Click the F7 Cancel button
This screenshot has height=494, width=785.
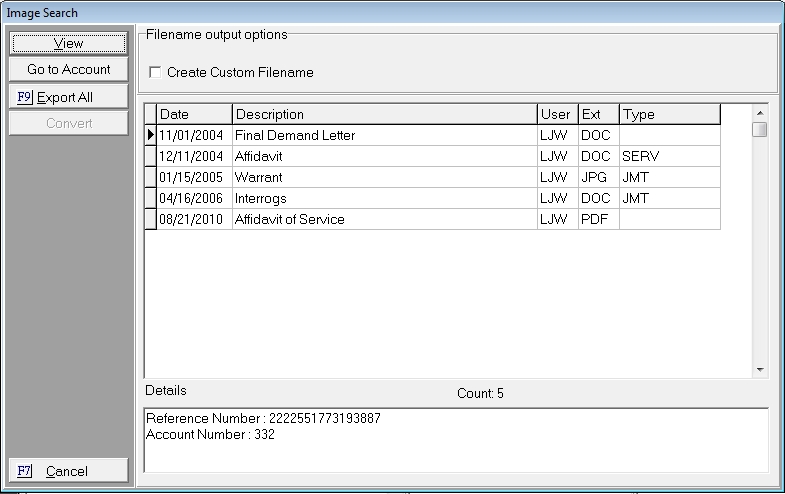click(68, 471)
